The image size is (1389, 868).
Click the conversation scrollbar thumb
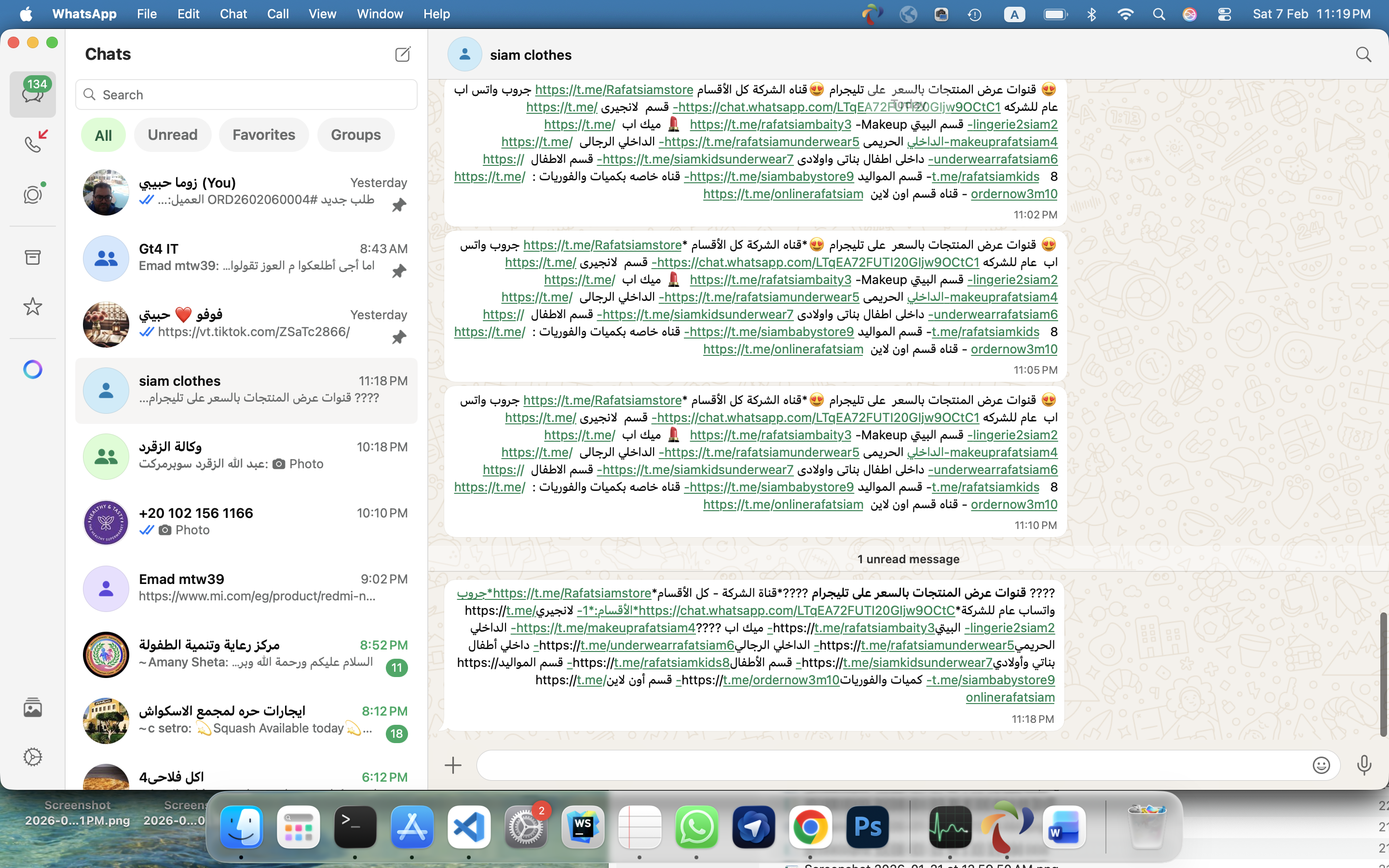coord(1383,675)
